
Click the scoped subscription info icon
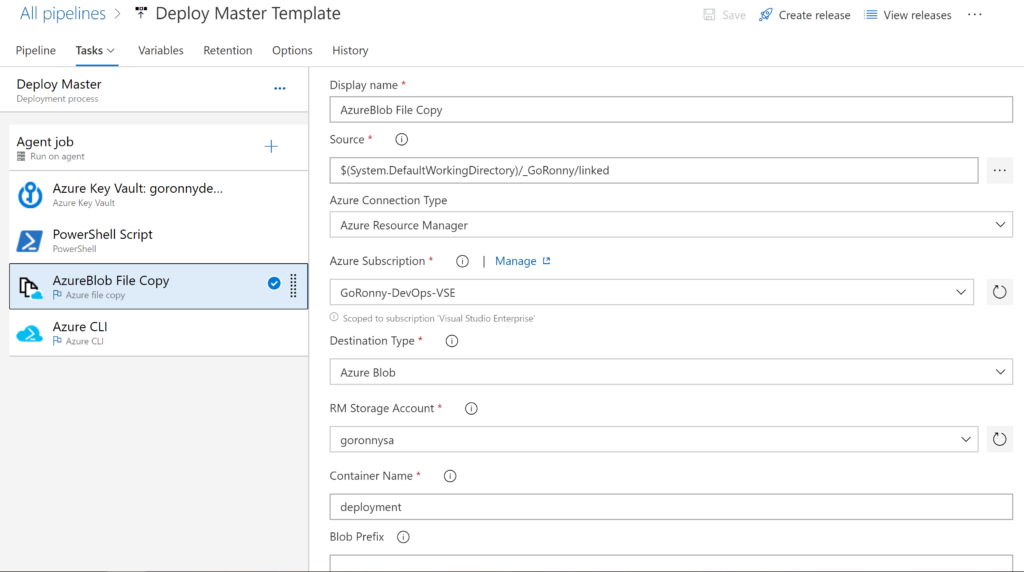click(x=334, y=317)
